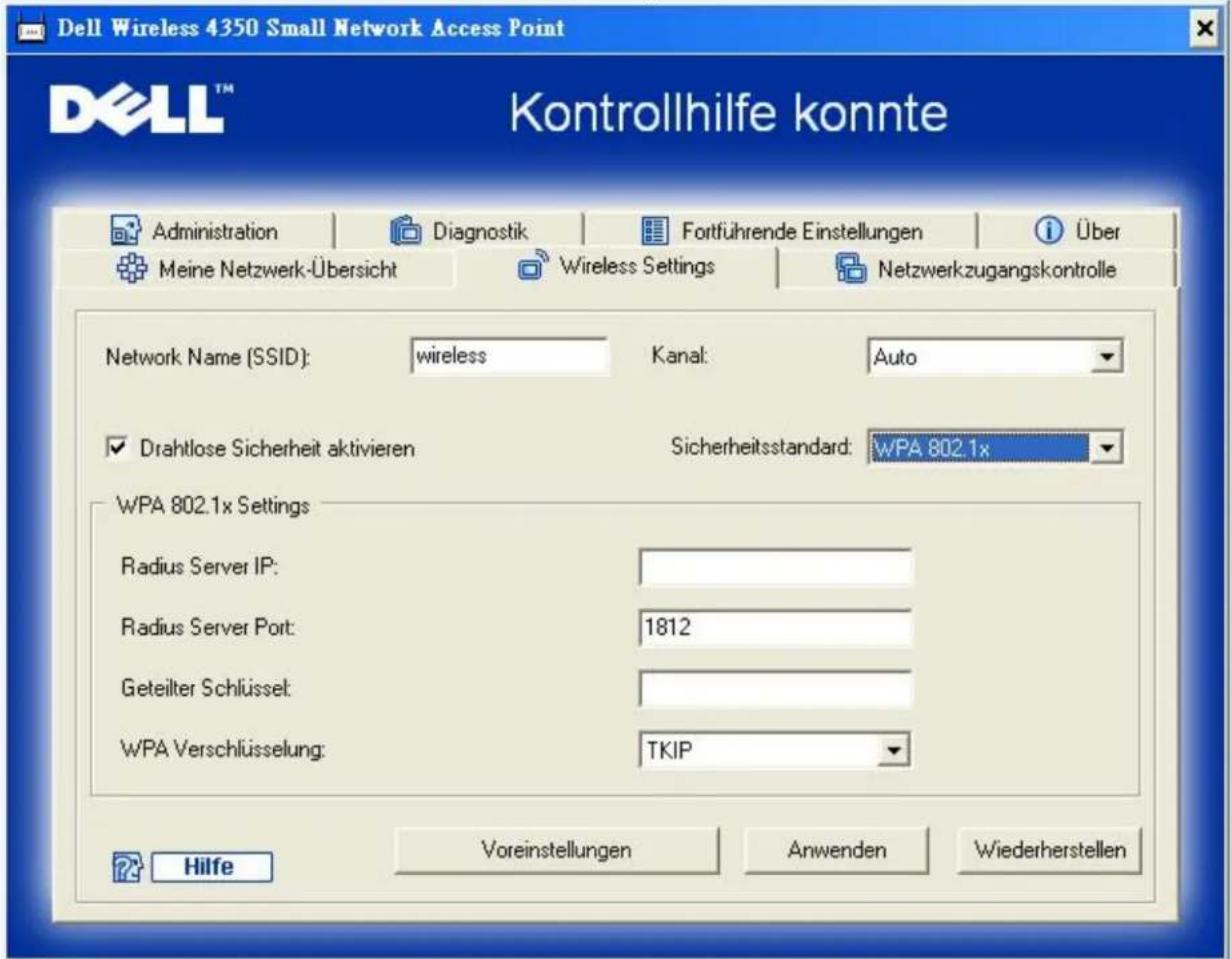Select the Netzwerkzugangskontrolle tab
This screenshot has height=959, width=1231.
pos(978,269)
